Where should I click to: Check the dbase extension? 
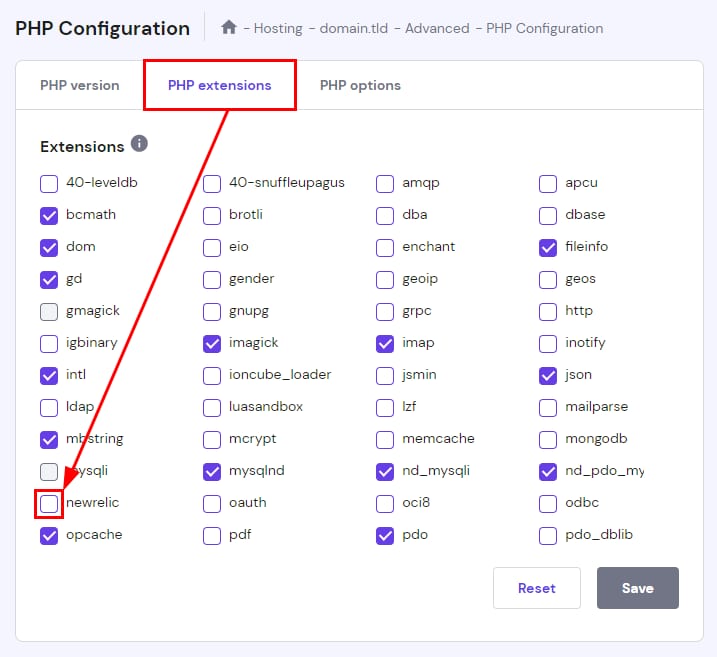(x=548, y=215)
